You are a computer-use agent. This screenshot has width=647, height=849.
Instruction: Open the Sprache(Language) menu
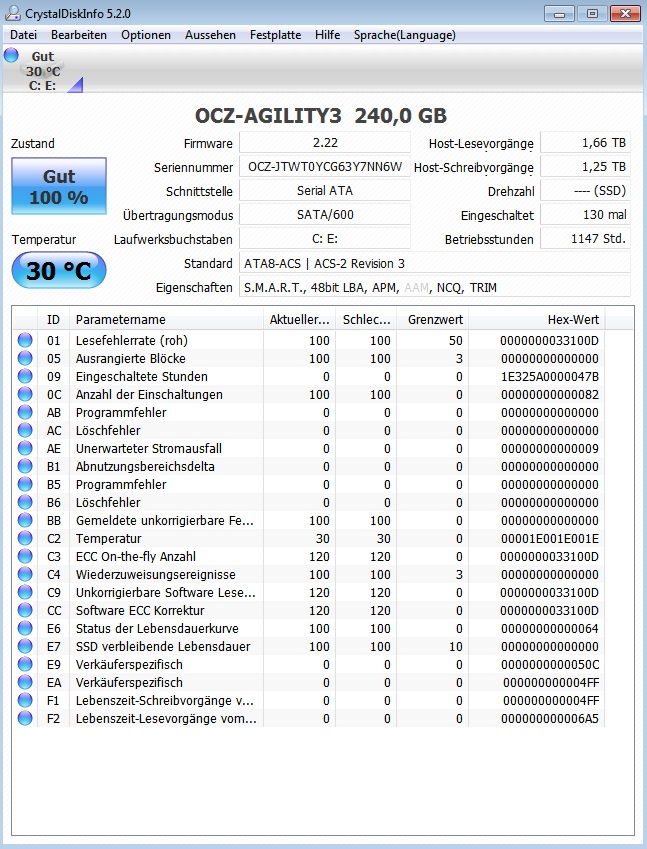[404, 35]
